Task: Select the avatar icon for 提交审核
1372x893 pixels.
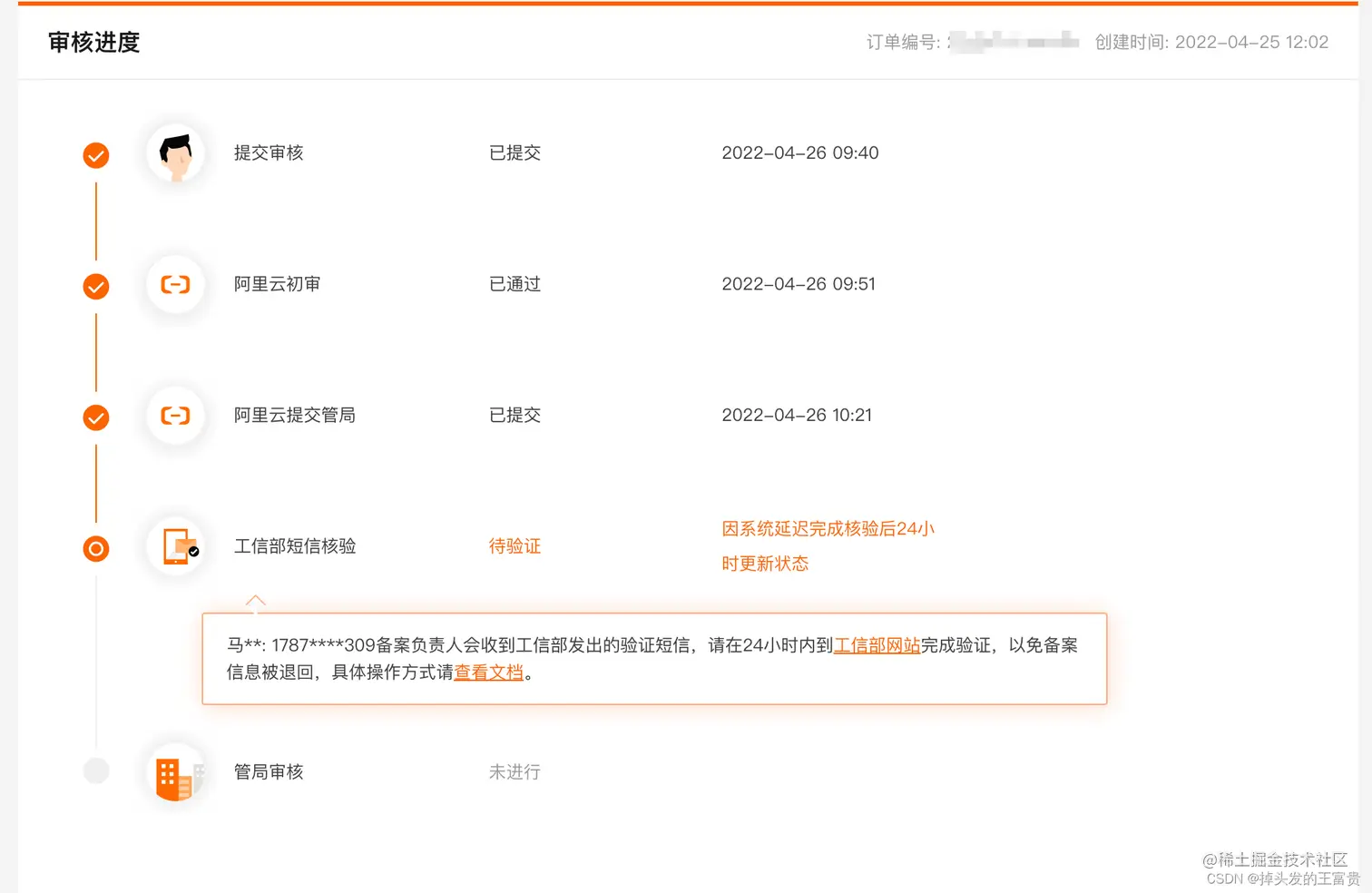Action: pyautogui.click(x=175, y=154)
